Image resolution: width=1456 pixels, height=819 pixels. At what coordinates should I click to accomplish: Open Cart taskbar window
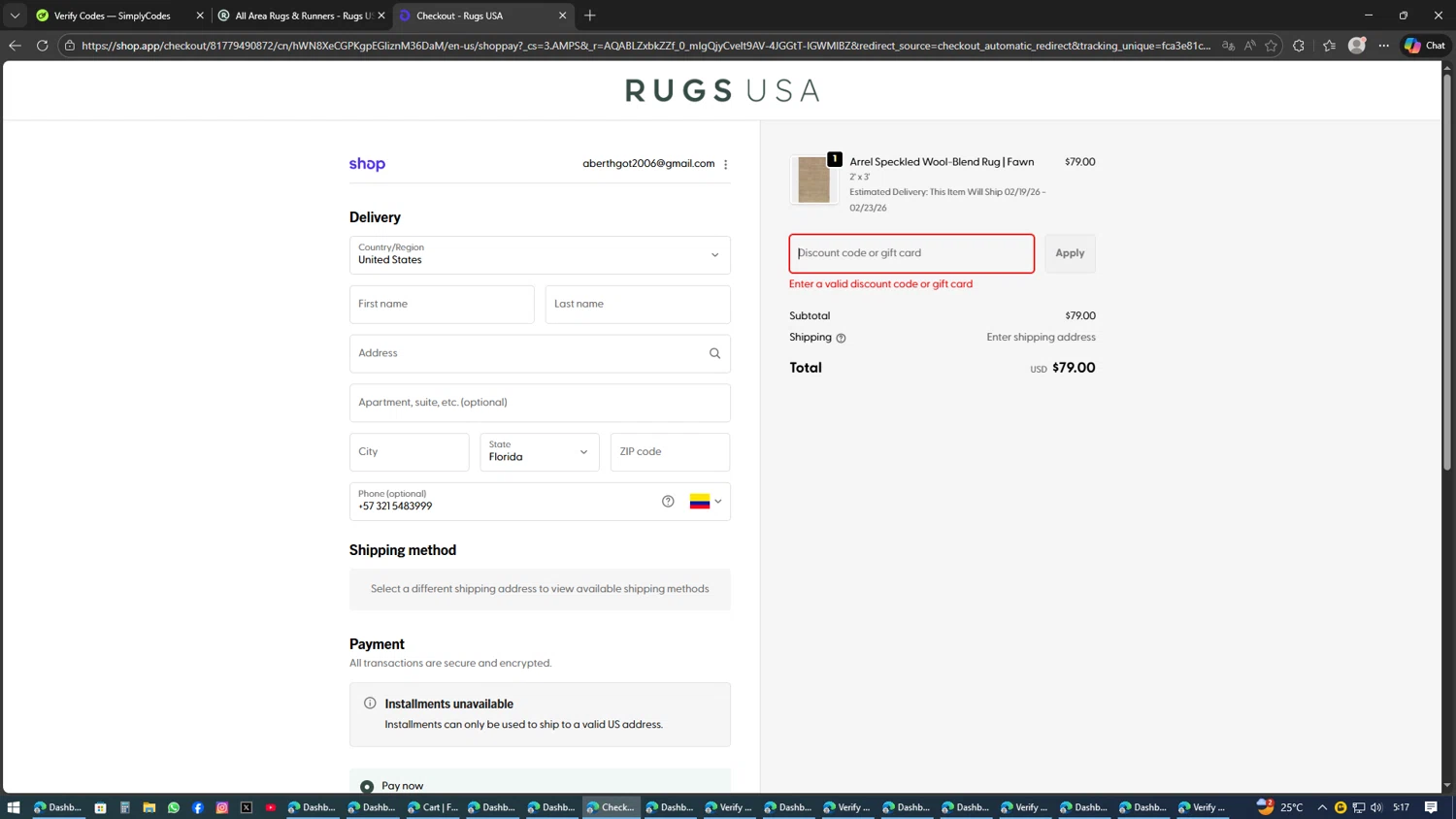click(x=433, y=807)
